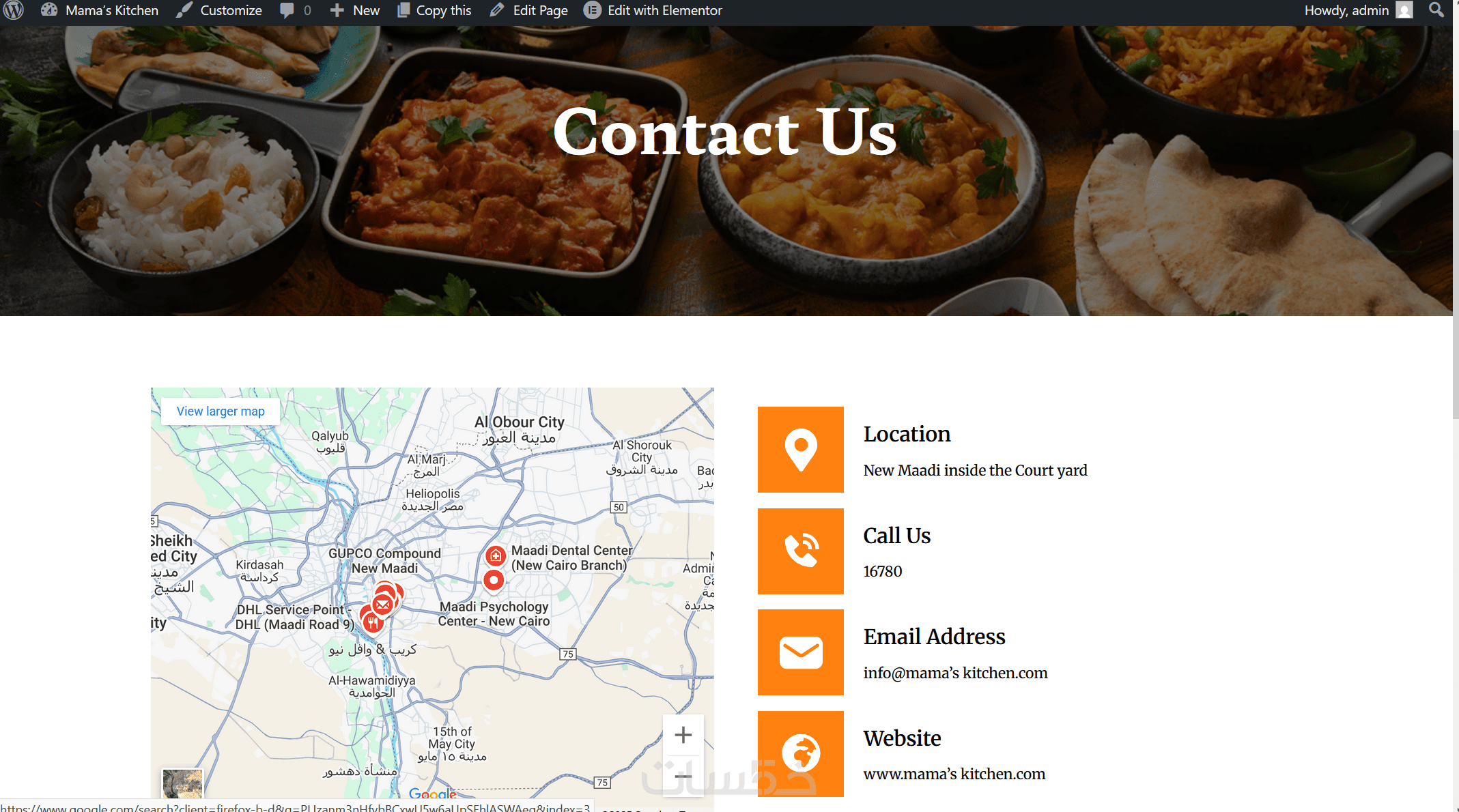
Task: Click Edit Page in admin bar
Action: click(x=529, y=10)
